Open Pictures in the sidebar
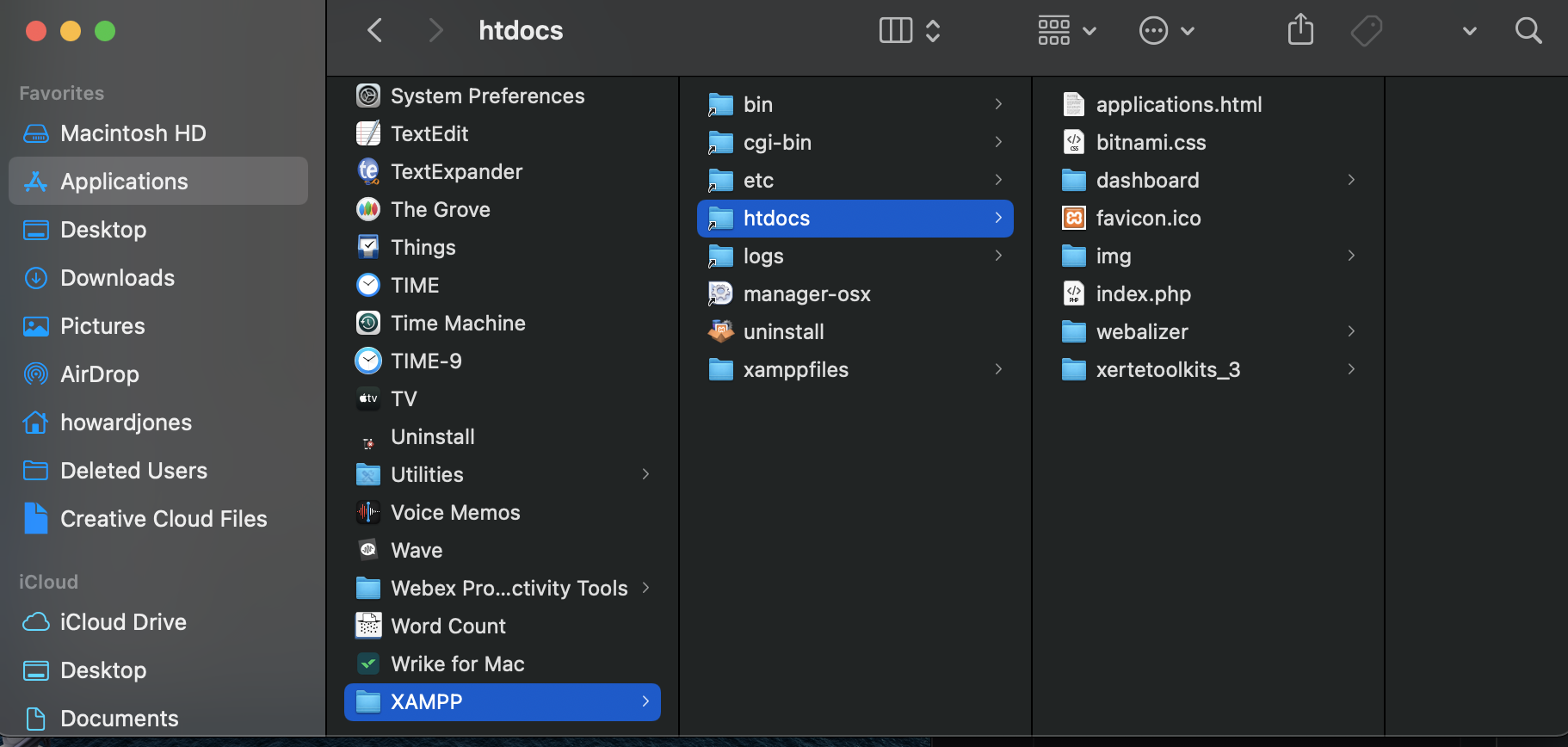The image size is (1568, 747). (x=158, y=326)
